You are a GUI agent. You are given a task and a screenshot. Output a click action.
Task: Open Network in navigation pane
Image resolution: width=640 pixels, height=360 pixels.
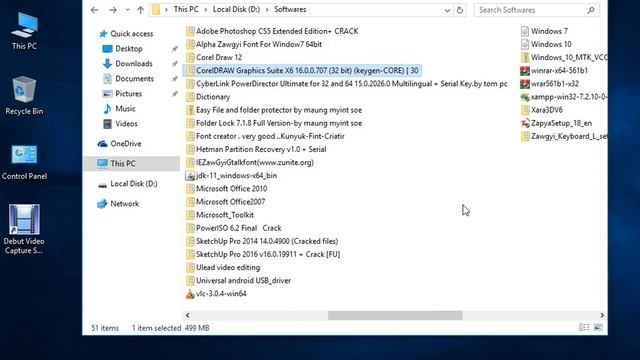coord(118,203)
